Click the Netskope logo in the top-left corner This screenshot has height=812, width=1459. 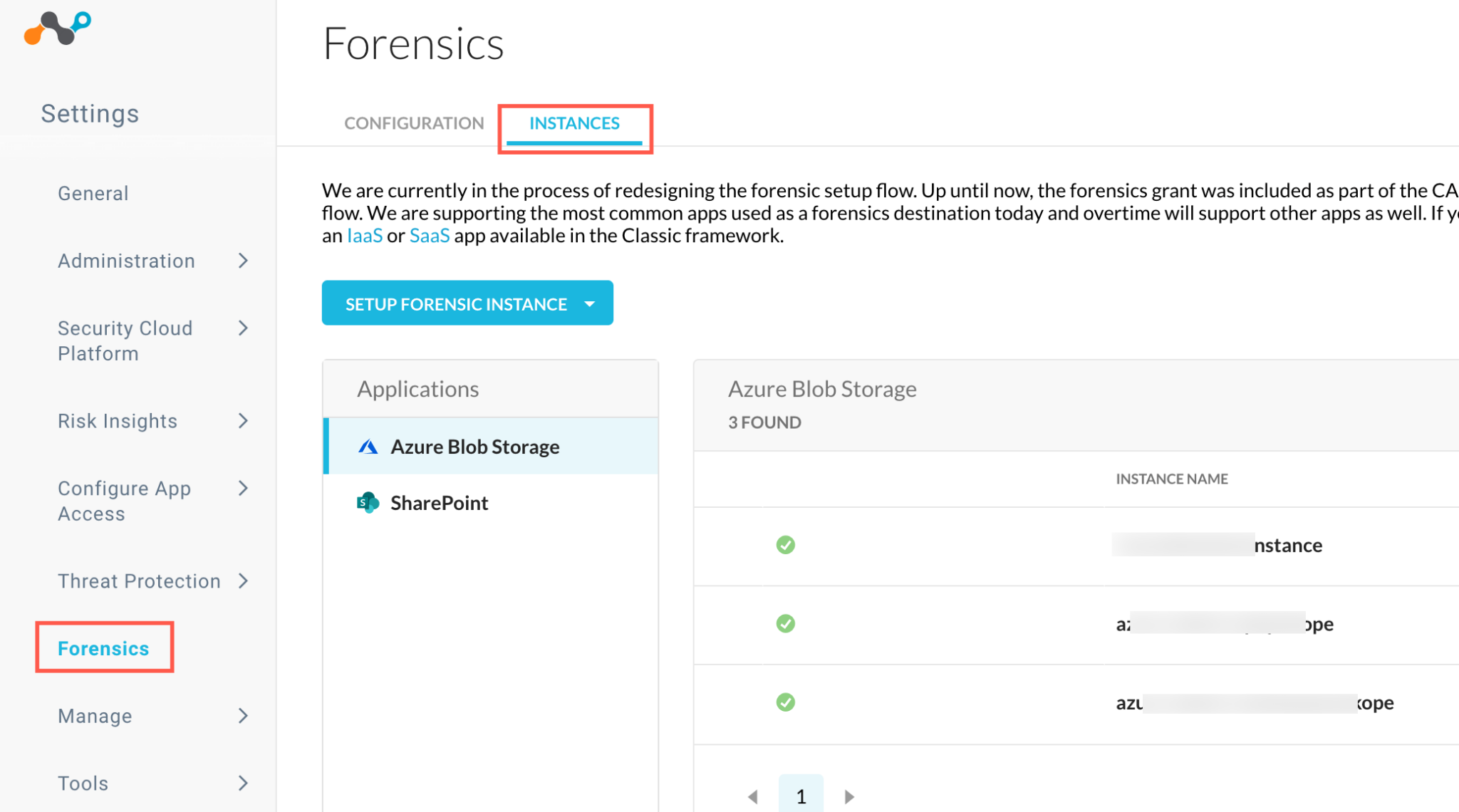pos(57,28)
